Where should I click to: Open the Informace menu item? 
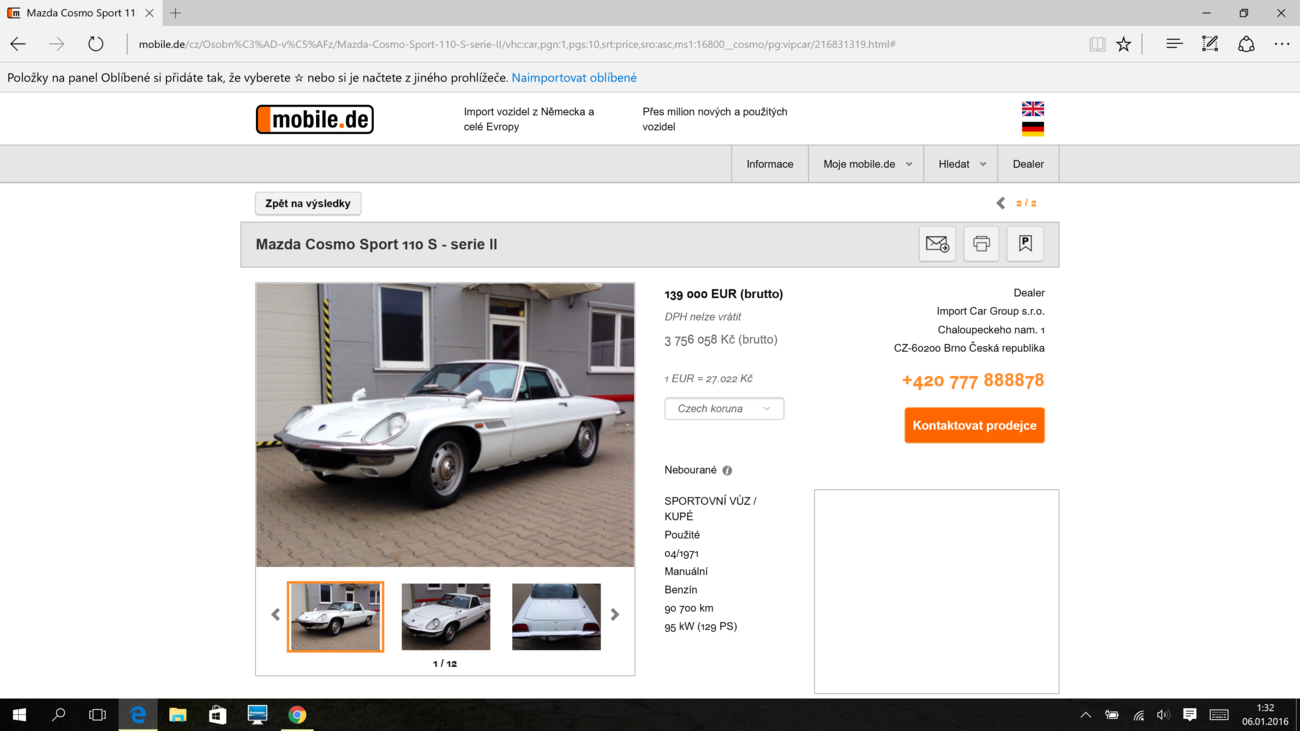(x=770, y=164)
